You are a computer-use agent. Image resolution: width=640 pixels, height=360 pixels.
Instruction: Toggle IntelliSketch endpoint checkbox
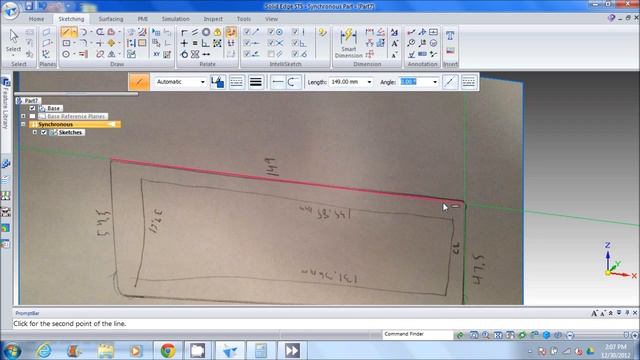click(247, 32)
